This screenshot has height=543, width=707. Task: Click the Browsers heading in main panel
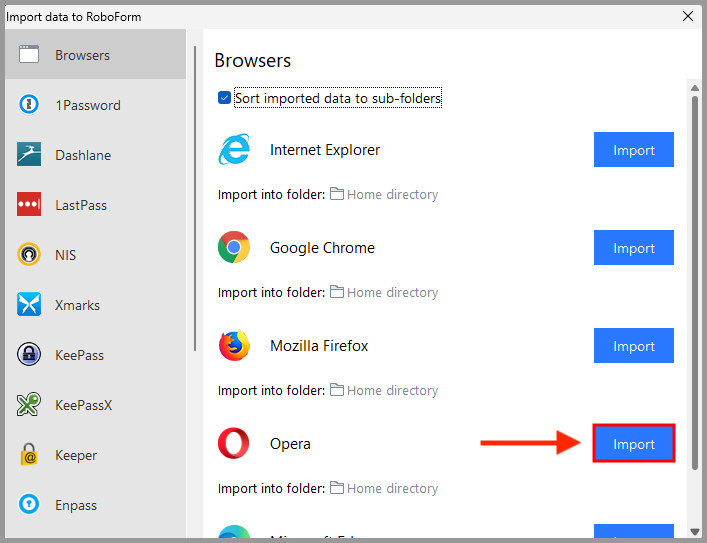(x=252, y=60)
